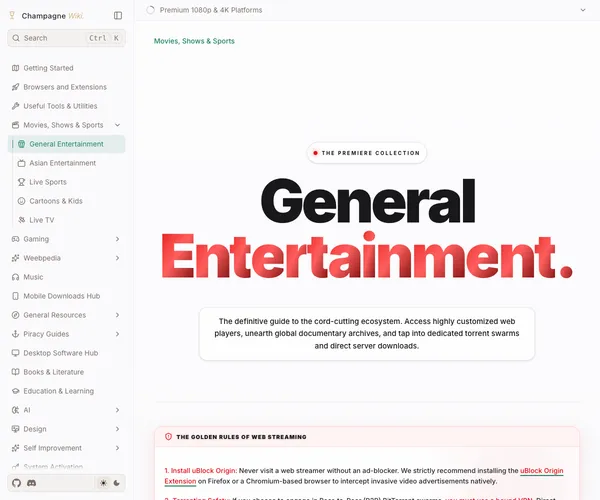Click the Cartoons & Kids smiley icon
Image resolution: width=600 pixels, height=500 pixels.
[21, 201]
